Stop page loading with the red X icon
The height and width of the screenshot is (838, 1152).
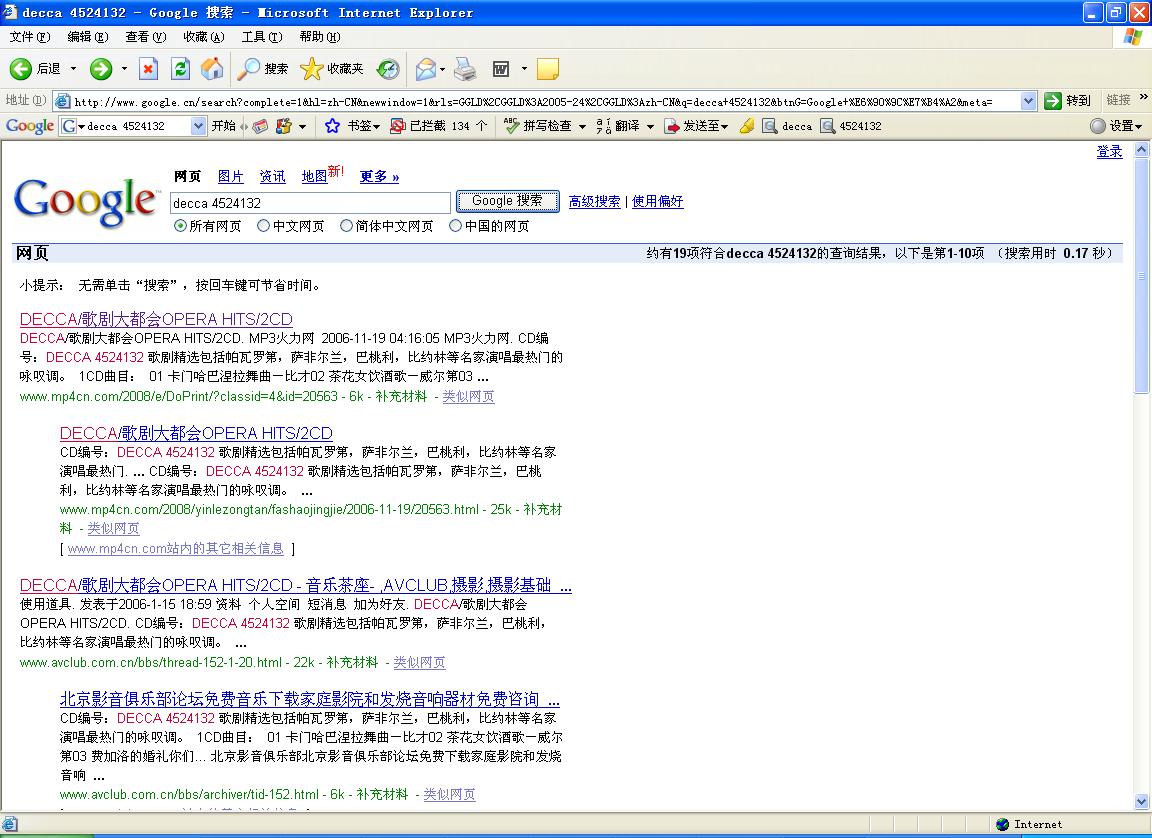pyautogui.click(x=148, y=69)
